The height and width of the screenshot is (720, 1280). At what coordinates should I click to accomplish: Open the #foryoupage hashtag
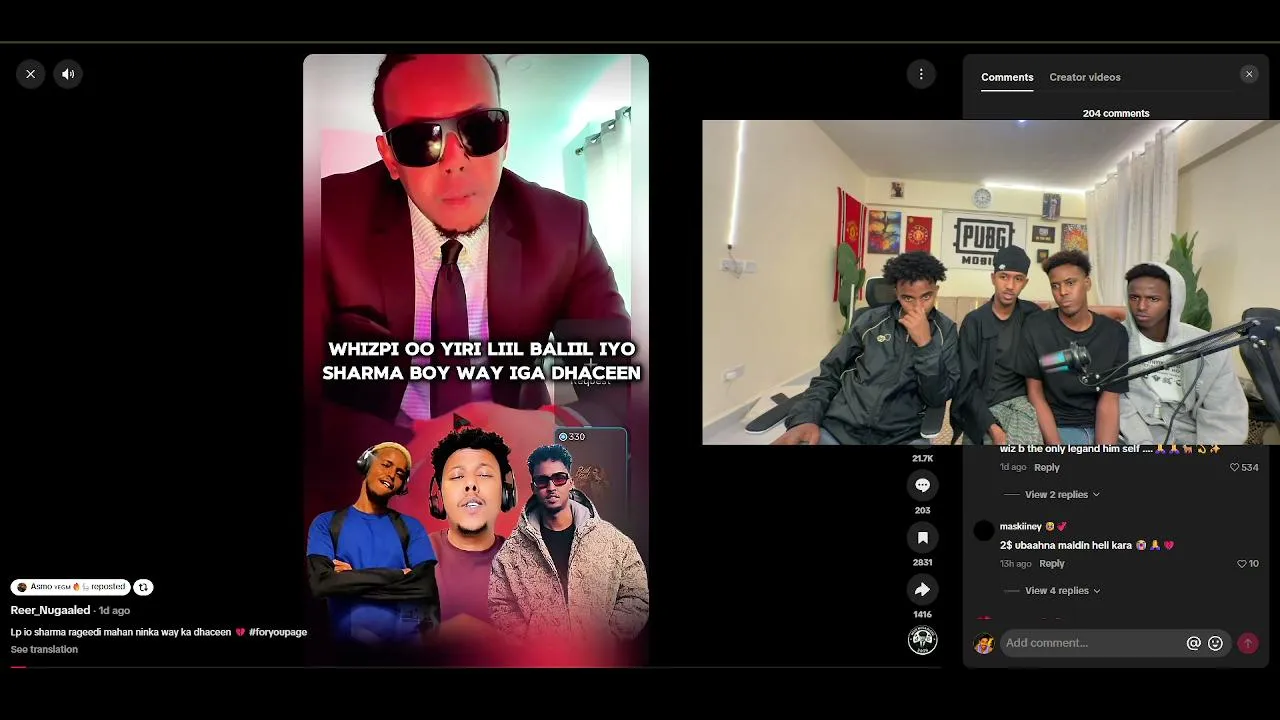(278, 632)
